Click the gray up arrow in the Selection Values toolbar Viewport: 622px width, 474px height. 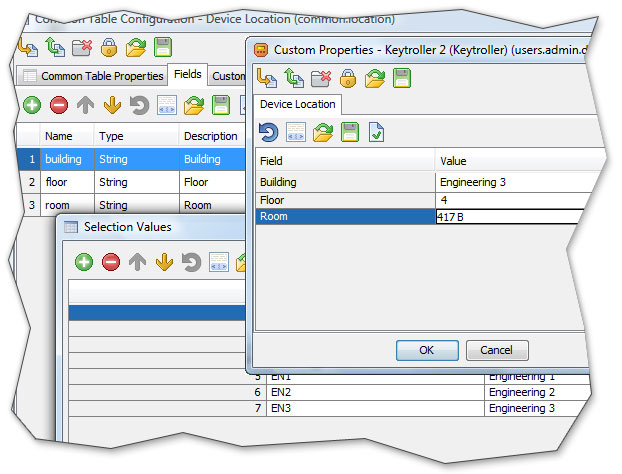[x=137, y=262]
